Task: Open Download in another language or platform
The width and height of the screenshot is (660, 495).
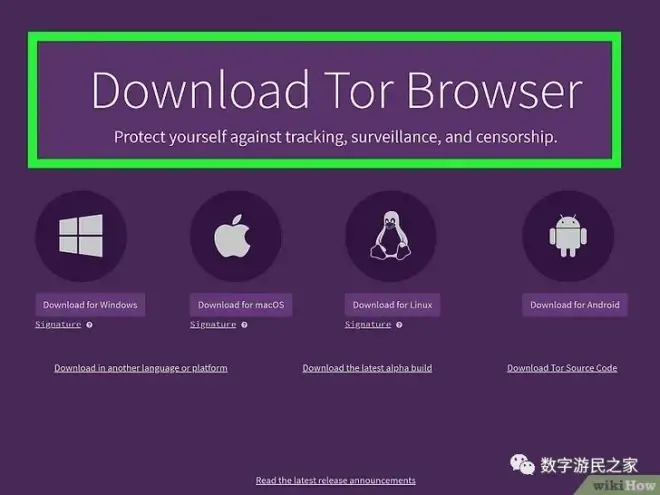Action: pyautogui.click(x=141, y=368)
